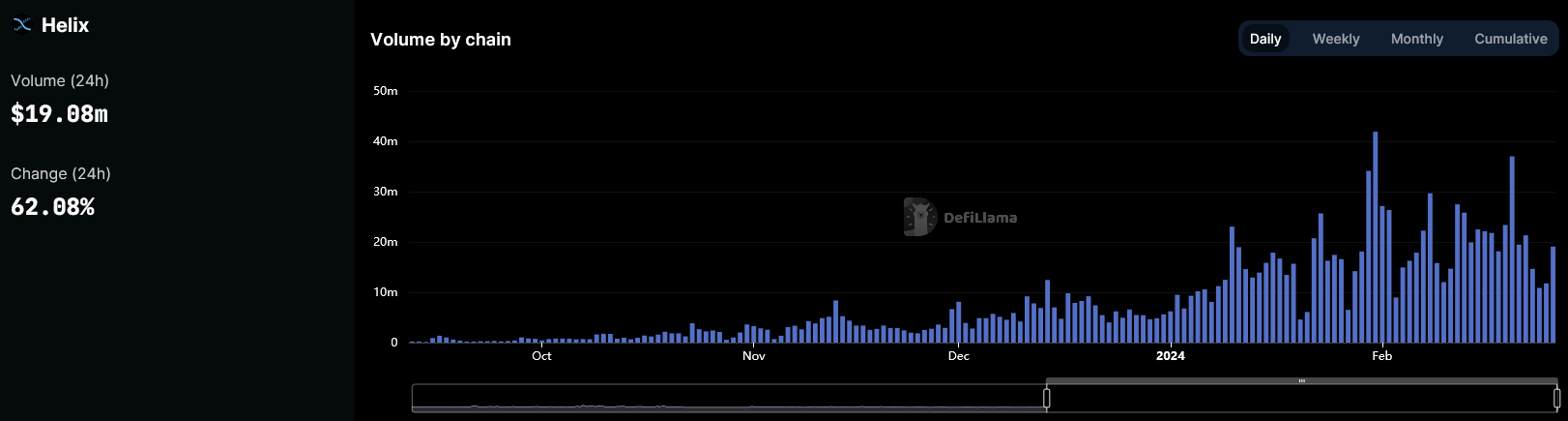
Task: Click the 50m y-axis label
Action: tap(386, 91)
